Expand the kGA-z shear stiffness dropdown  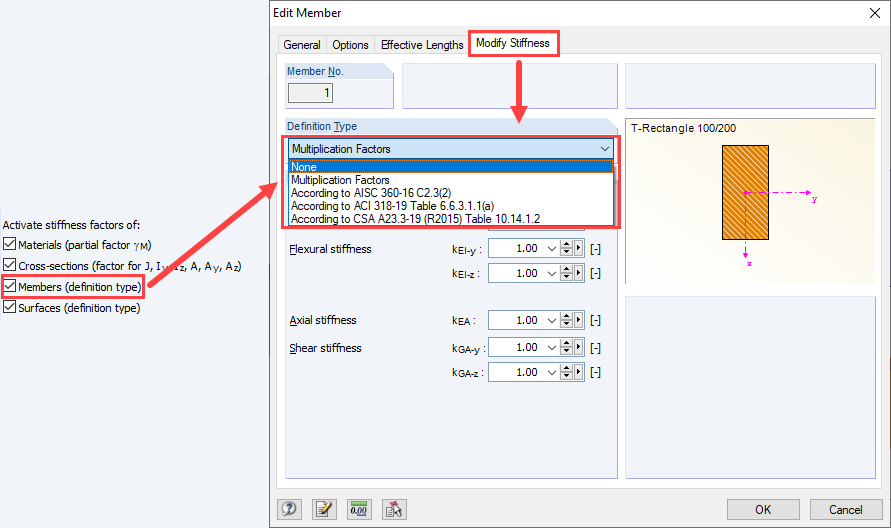tap(551, 372)
